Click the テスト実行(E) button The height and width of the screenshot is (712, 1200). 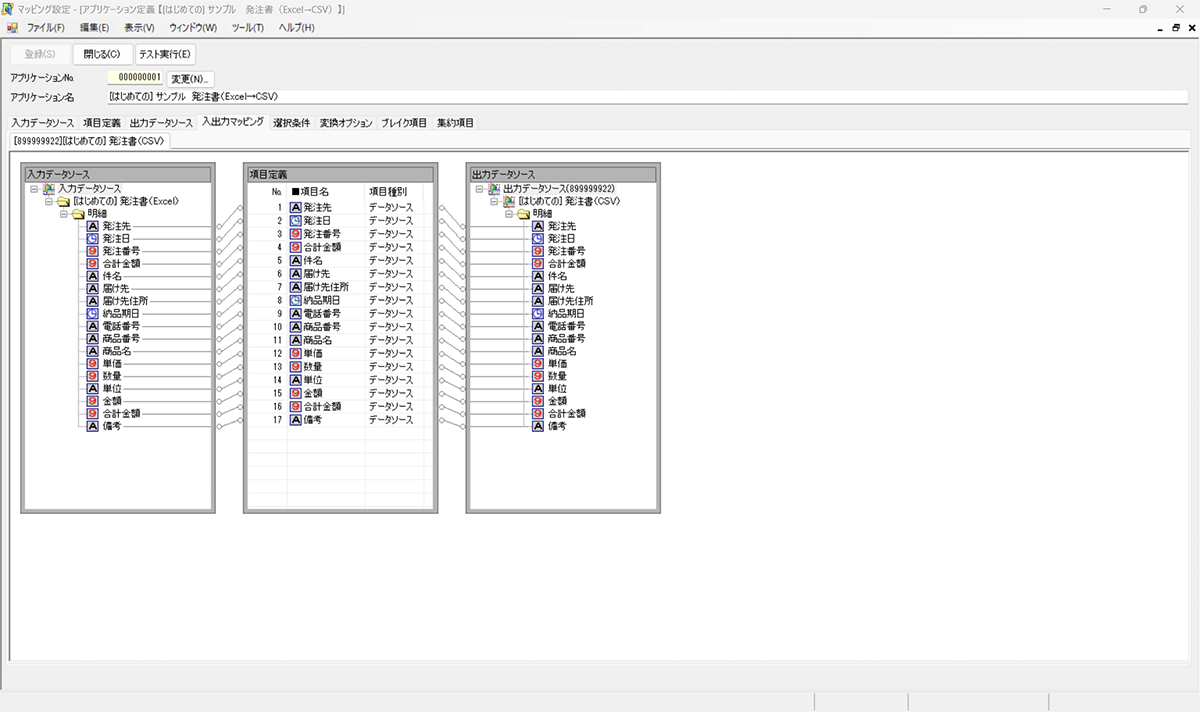[165, 54]
